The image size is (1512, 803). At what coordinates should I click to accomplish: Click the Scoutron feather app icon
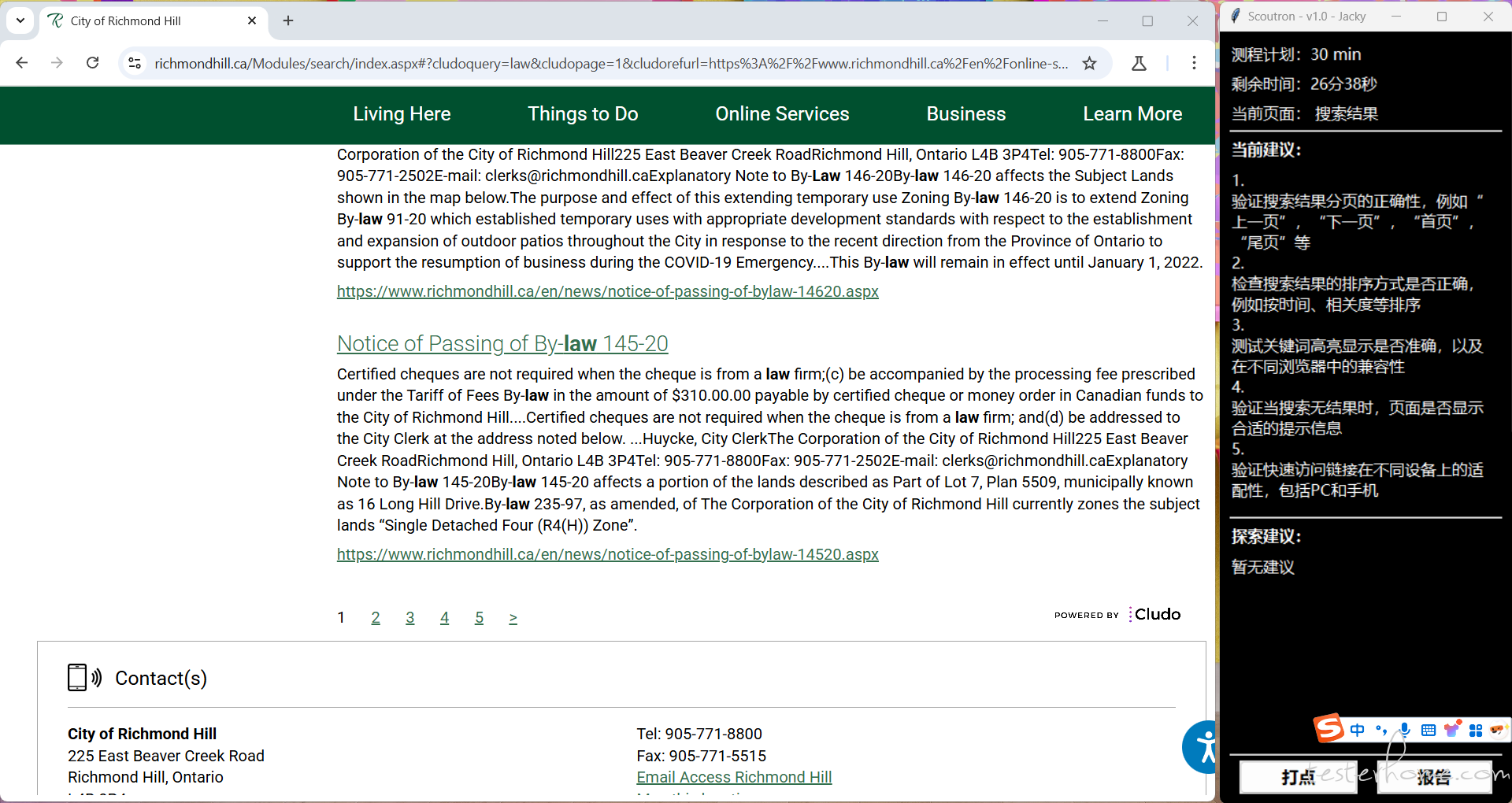click(x=1236, y=16)
